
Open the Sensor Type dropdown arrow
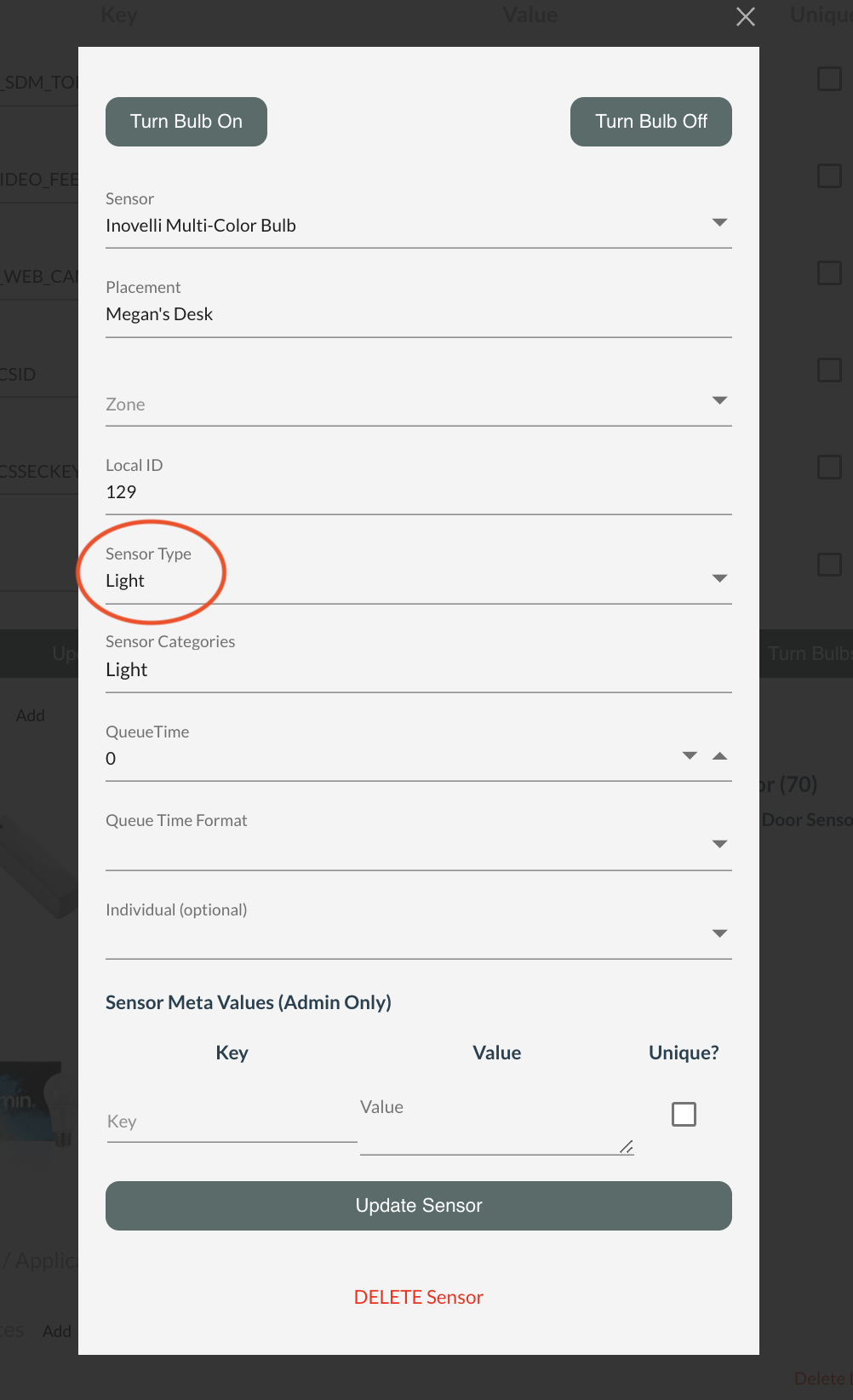tap(719, 579)
